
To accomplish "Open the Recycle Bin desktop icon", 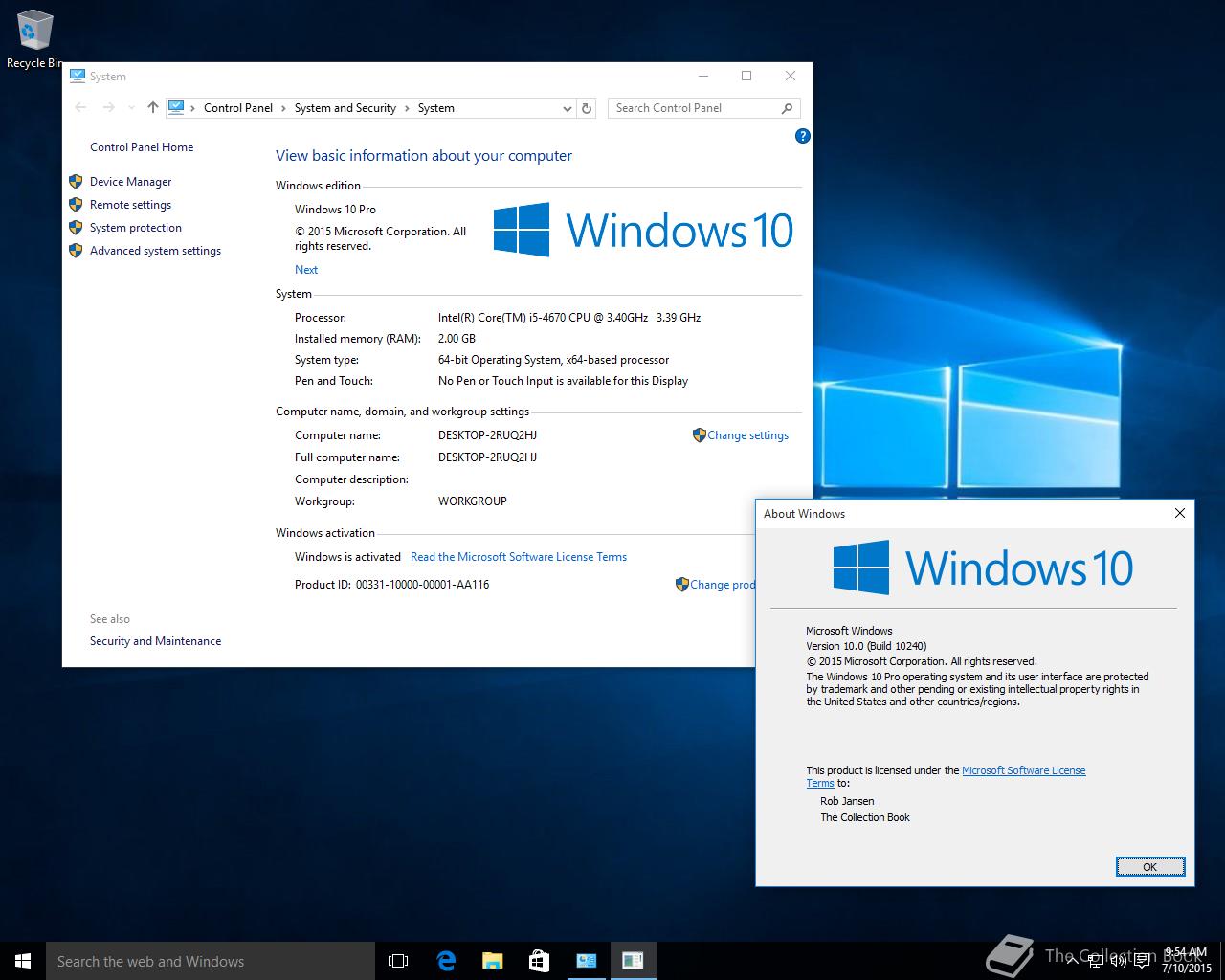I will coord(33,39).
